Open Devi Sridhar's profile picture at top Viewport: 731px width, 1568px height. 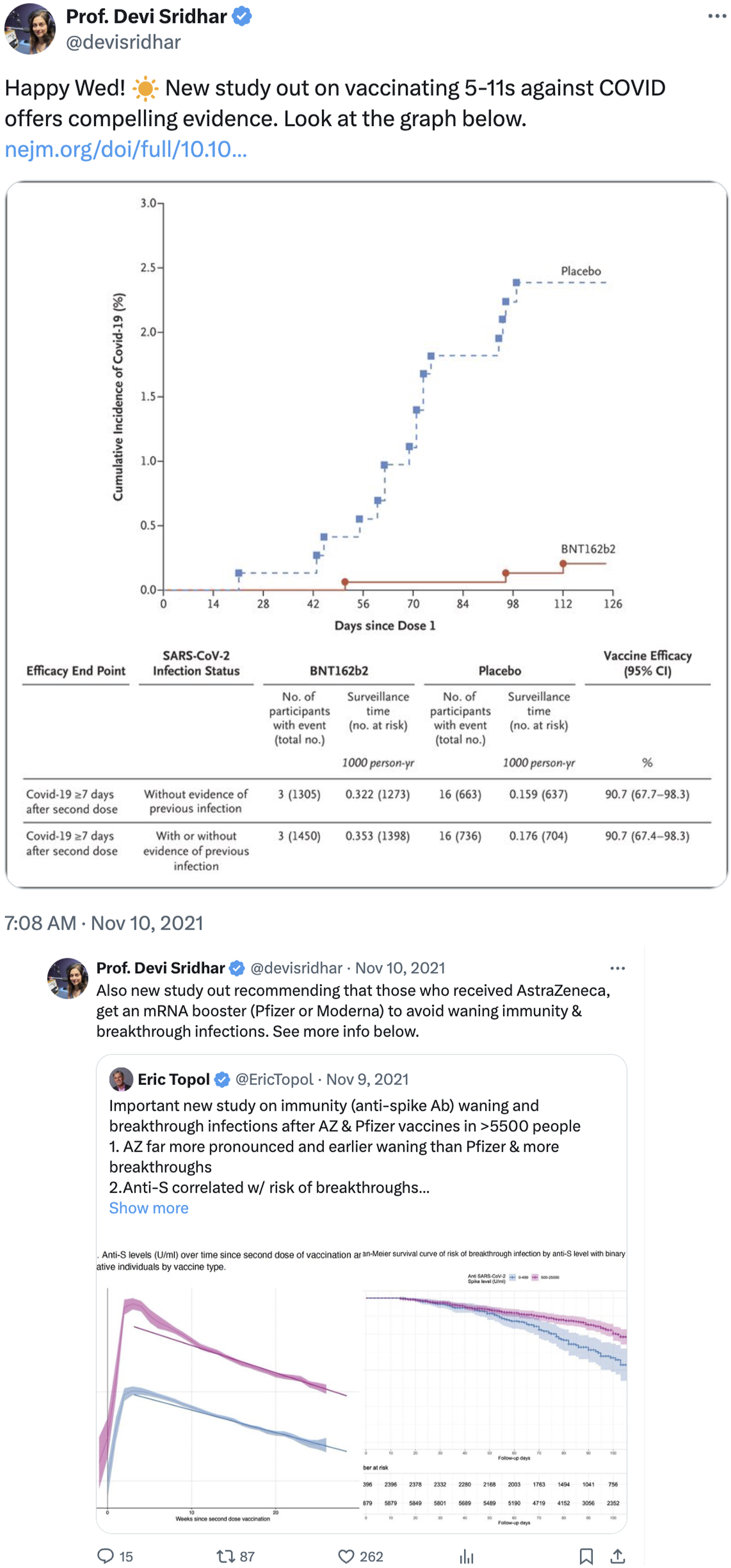coord(30,29)
